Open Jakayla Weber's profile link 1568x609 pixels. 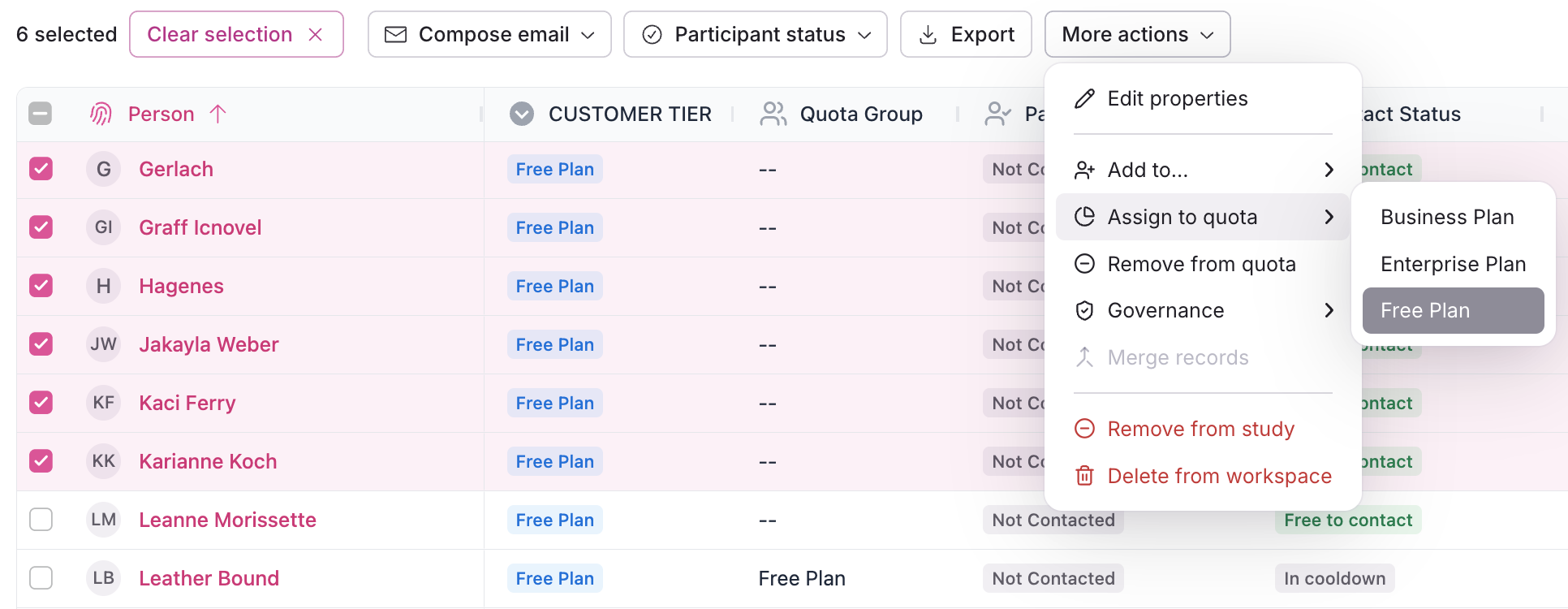(209, 344)
